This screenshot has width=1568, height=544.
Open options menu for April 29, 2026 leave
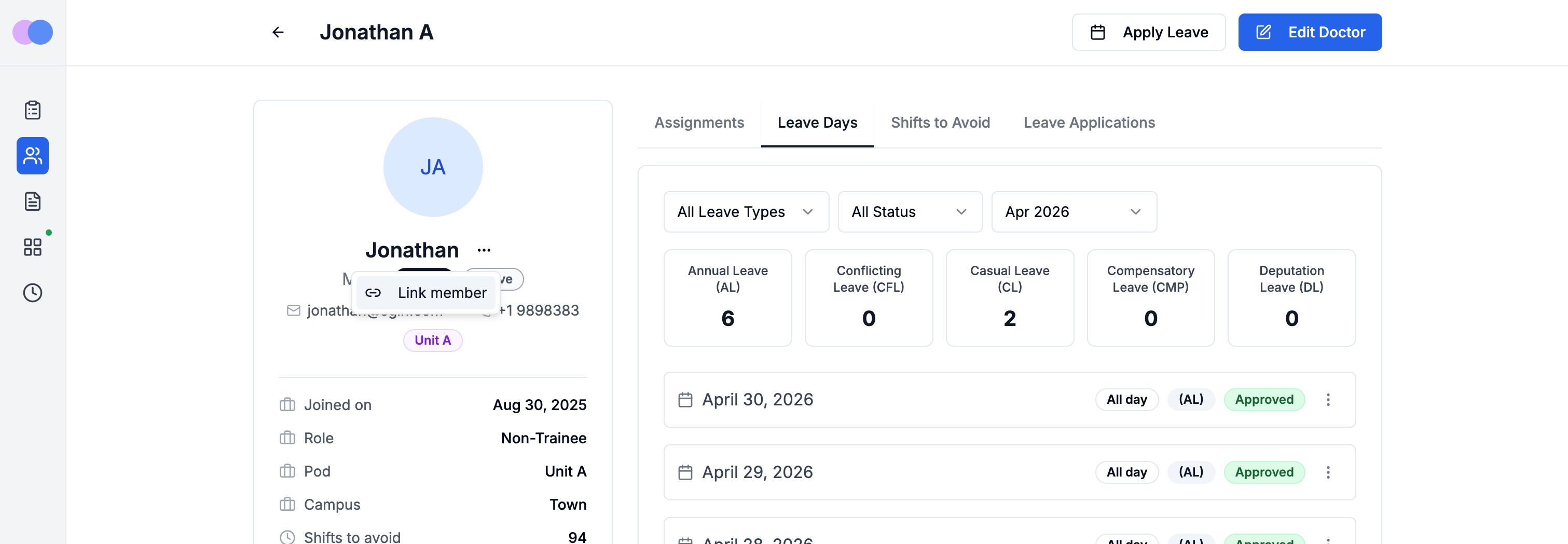click(1328, 472)
